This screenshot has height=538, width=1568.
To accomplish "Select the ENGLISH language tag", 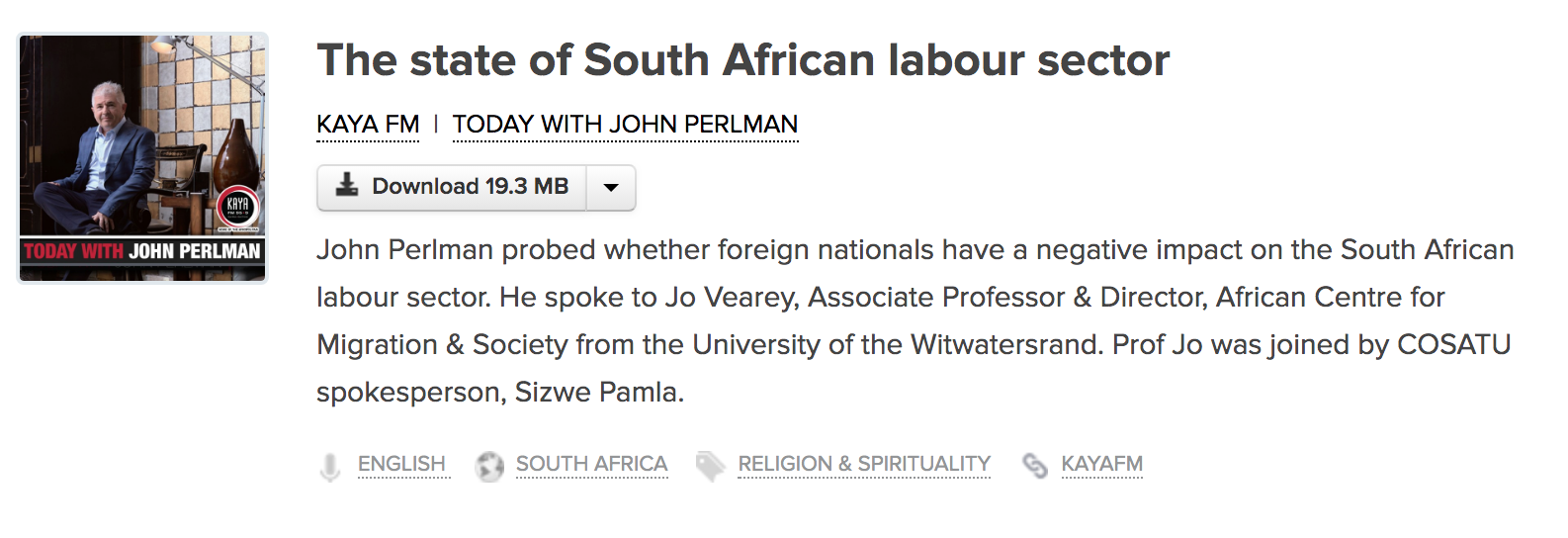I will (401, 464).
